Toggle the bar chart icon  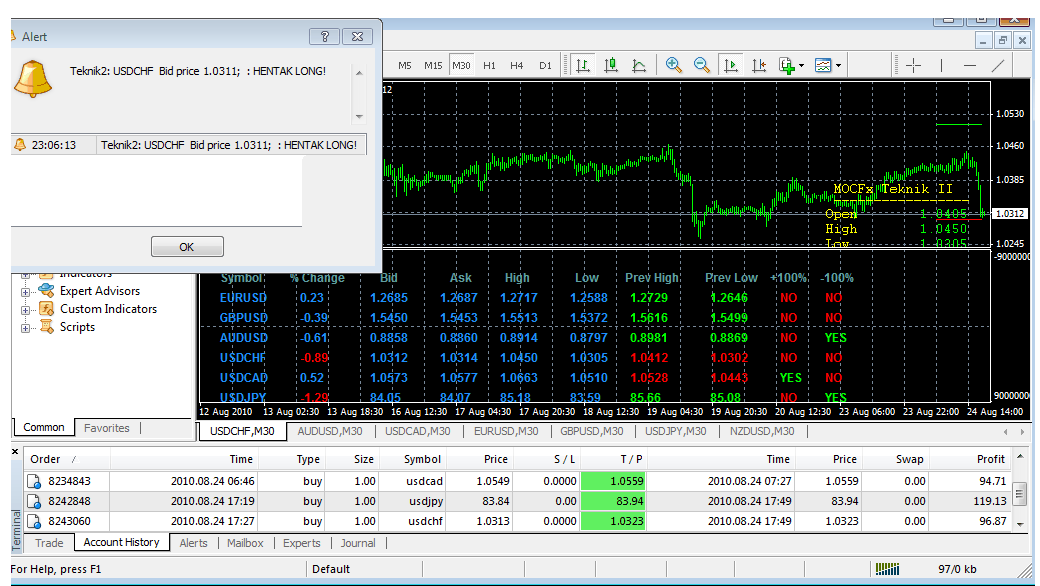pos(583,65)
